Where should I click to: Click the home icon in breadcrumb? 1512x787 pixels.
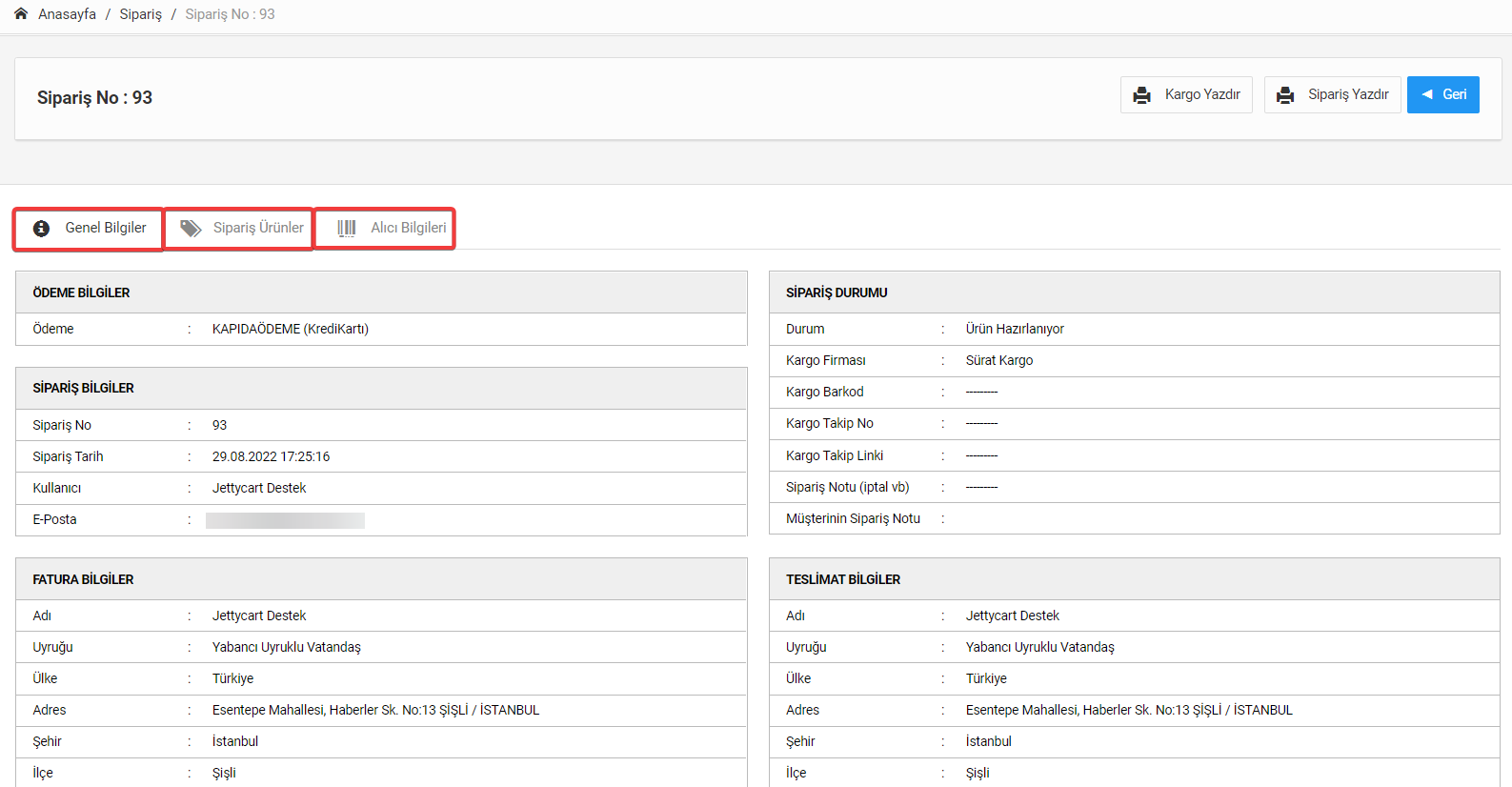pos(21,14)
